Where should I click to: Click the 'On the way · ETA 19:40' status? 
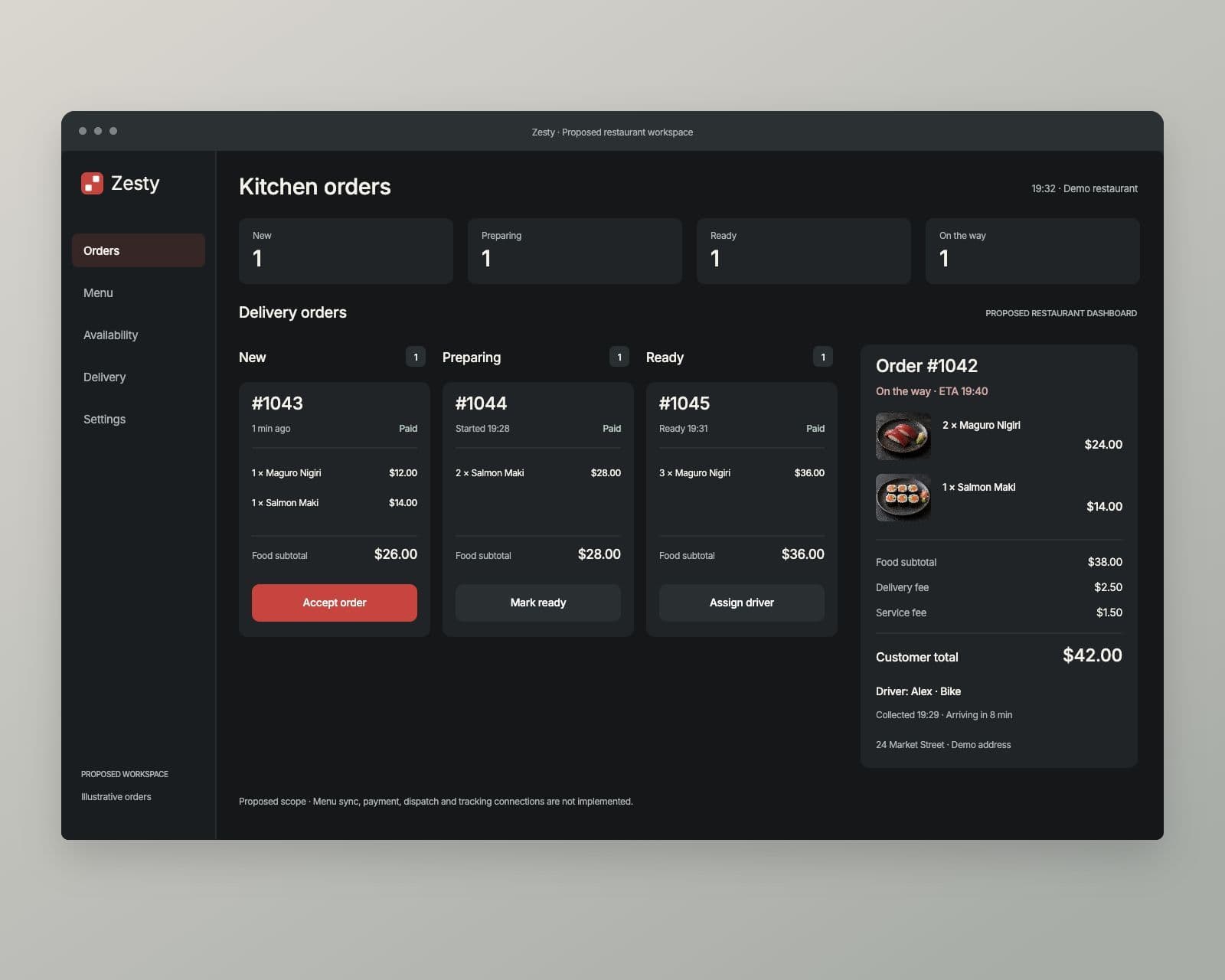point(932,391)
